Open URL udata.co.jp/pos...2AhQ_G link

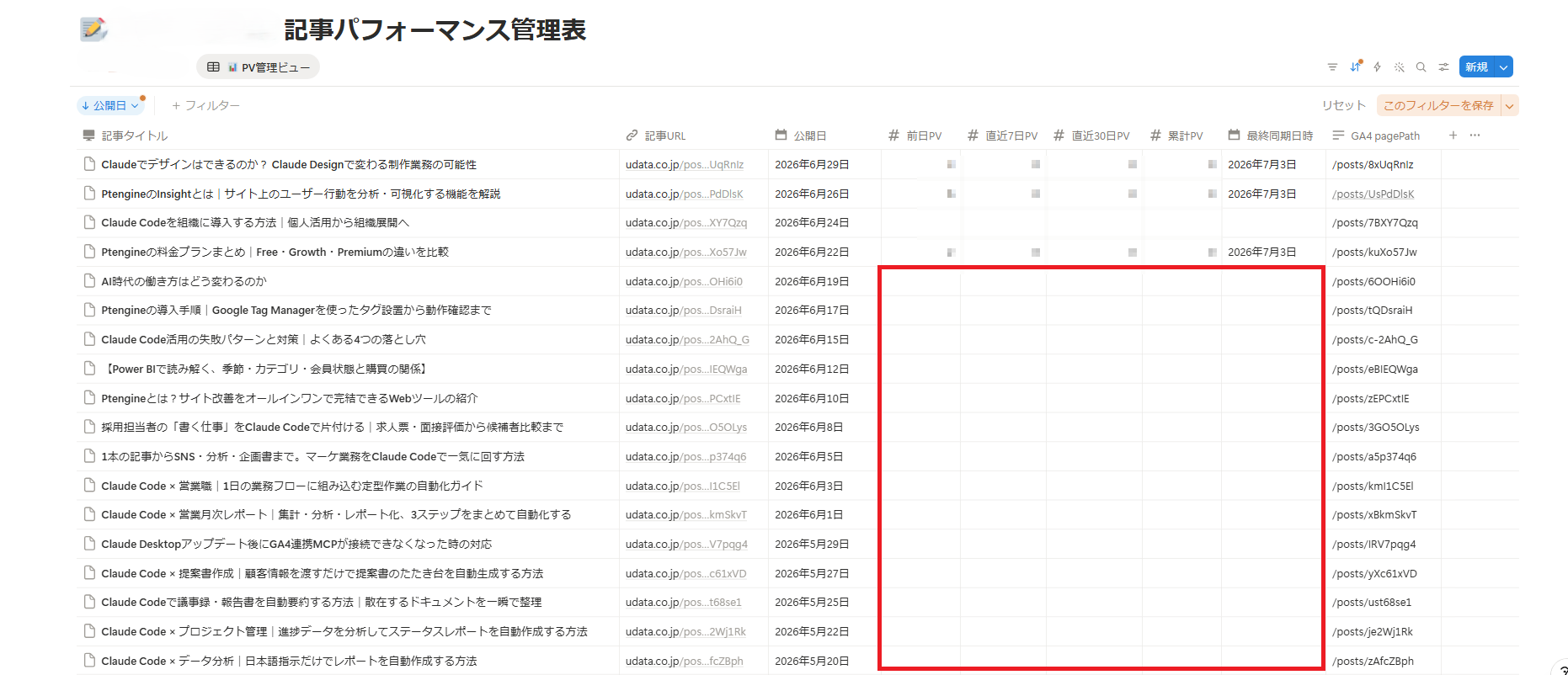tap(687, 339)
